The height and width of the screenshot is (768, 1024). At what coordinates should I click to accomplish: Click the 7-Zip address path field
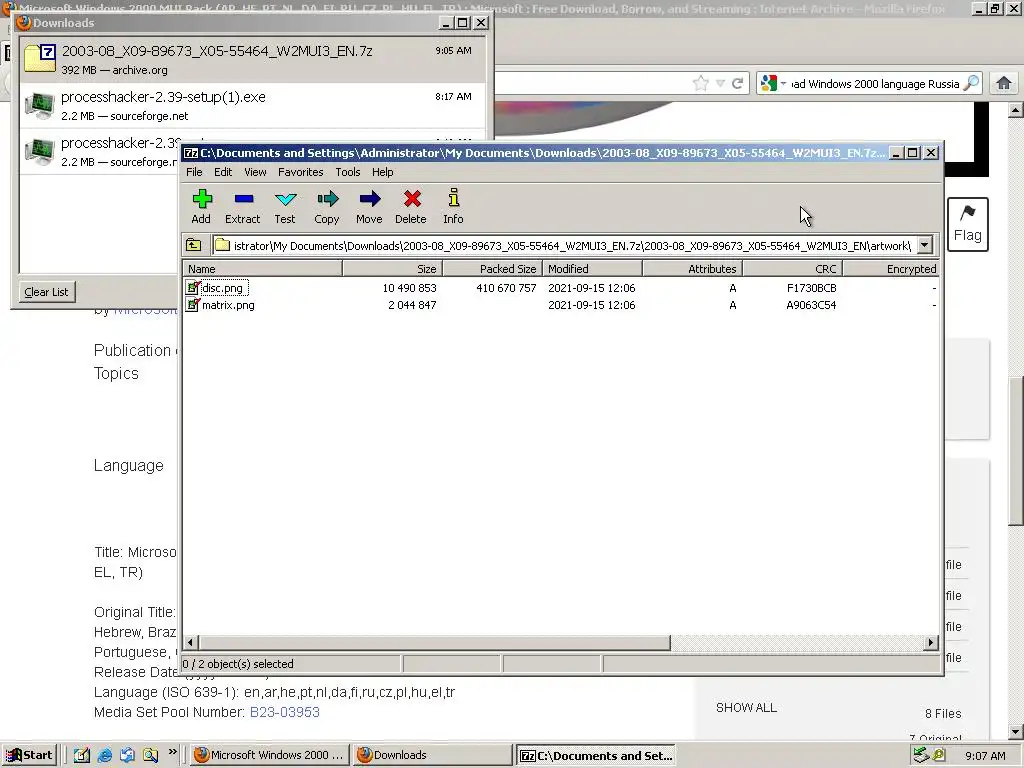pyautogui.click(x=564, y=246)
